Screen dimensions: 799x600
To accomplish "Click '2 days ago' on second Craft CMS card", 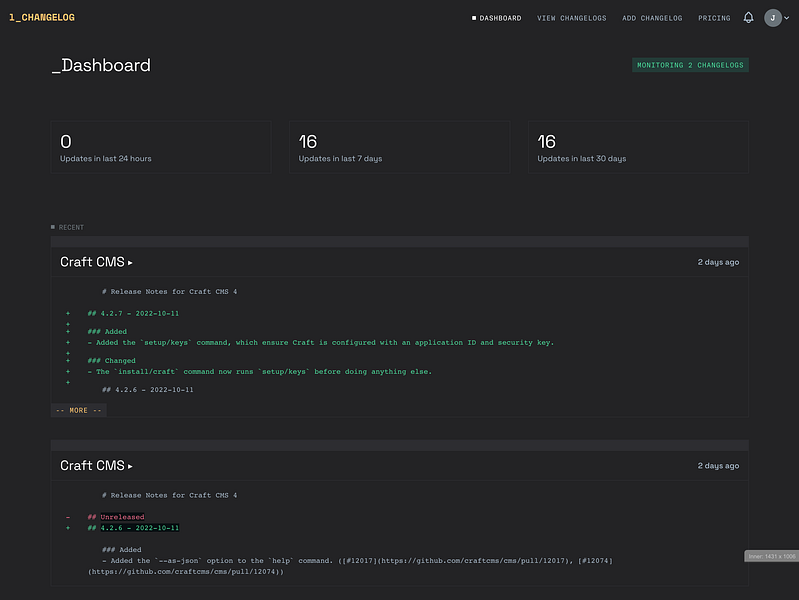I will coord(718,465).
